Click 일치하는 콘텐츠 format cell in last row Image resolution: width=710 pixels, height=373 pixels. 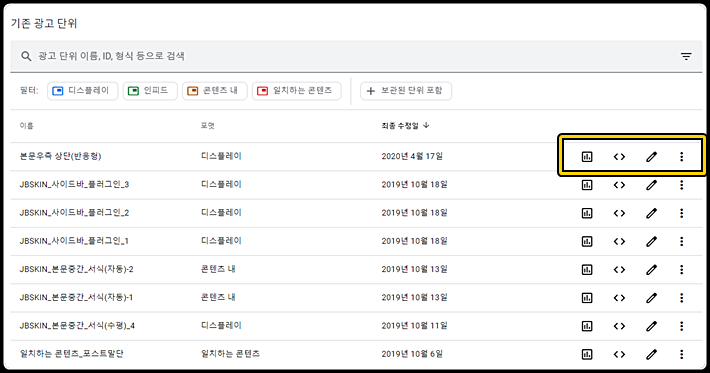[x=230, y=354]
